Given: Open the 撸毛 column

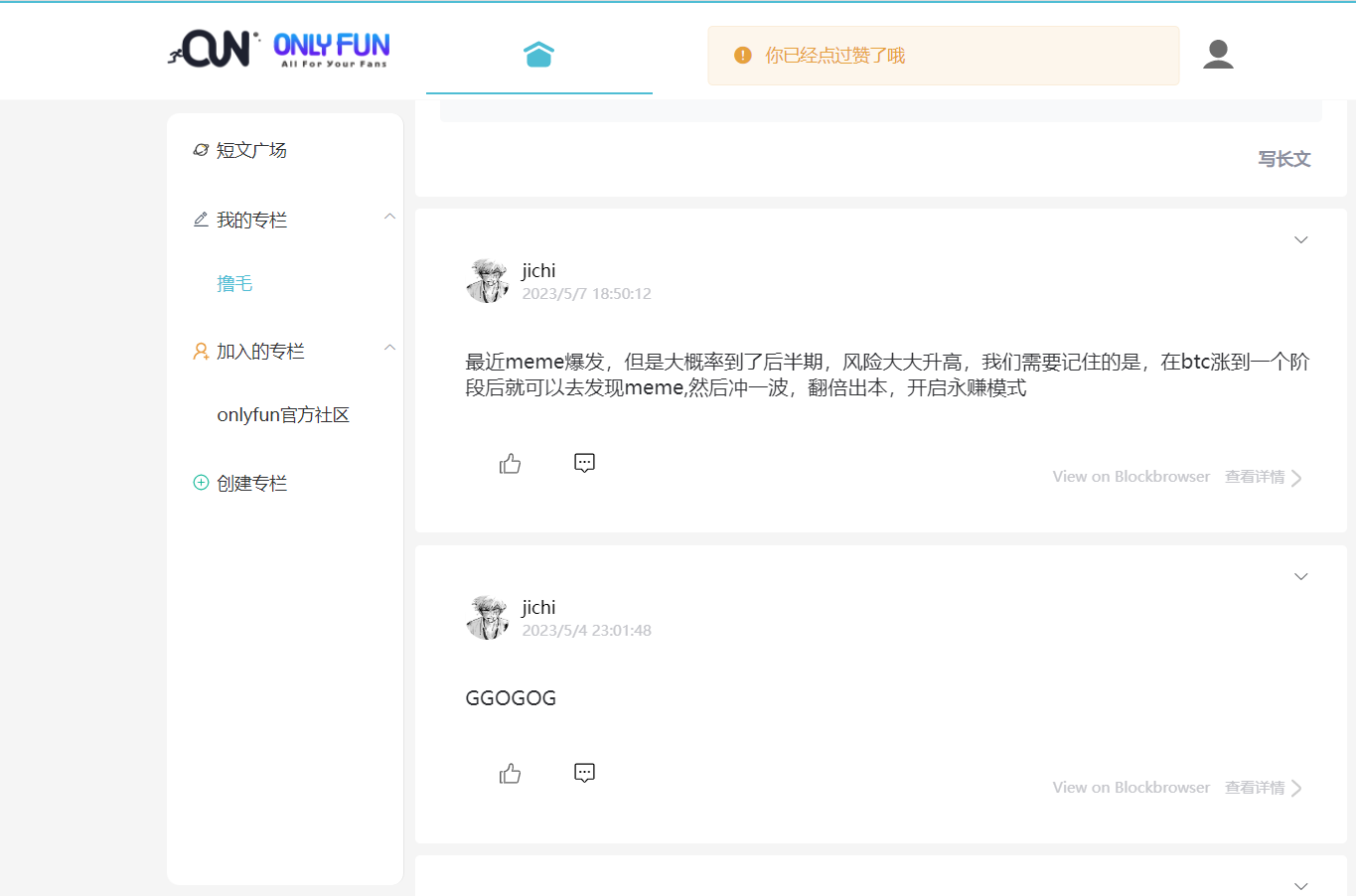Looking at the screenshot, I should click(234, 283).
